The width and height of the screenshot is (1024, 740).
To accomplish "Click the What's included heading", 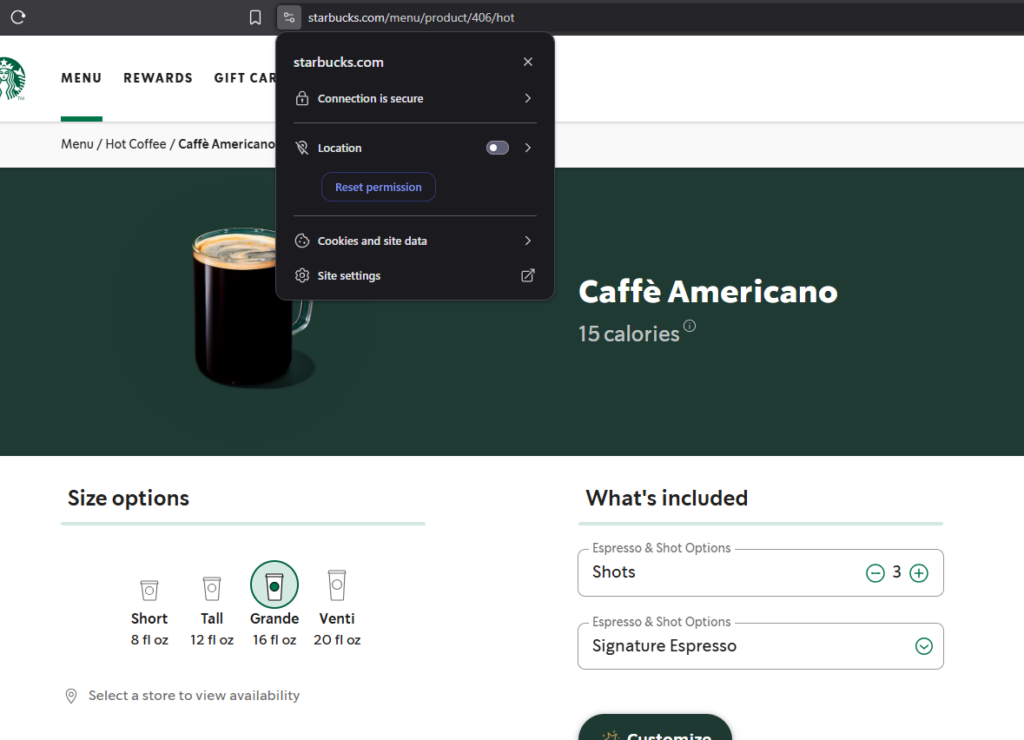I will point(667,498).
